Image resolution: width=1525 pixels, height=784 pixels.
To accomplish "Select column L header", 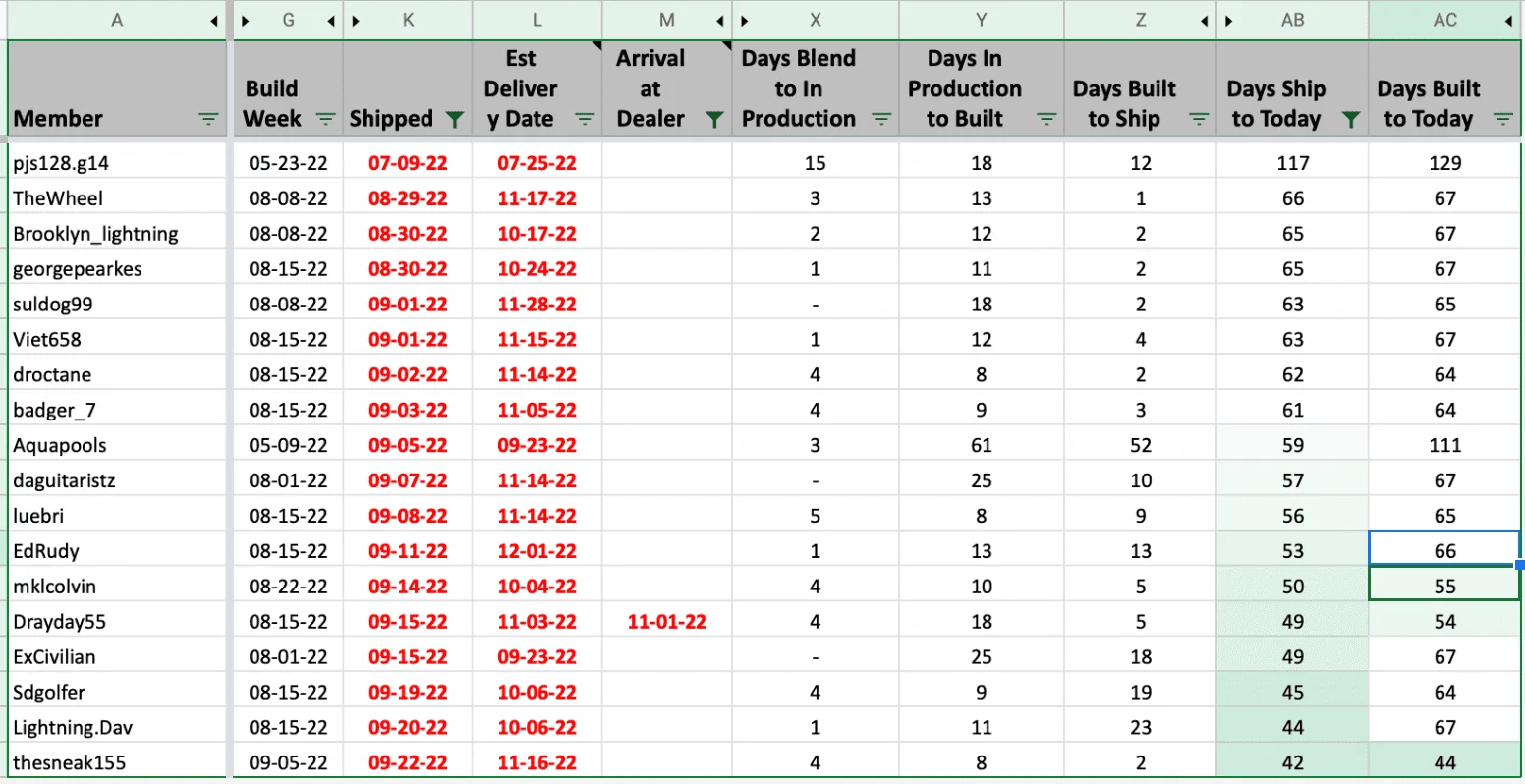I will click(537, 20).
